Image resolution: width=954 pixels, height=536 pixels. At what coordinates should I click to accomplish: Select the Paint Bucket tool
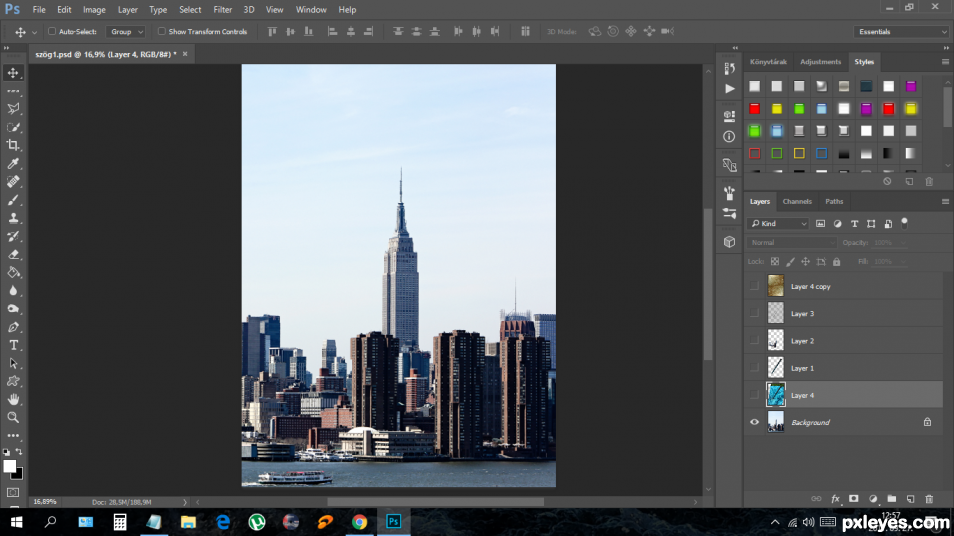coord(13,273)
